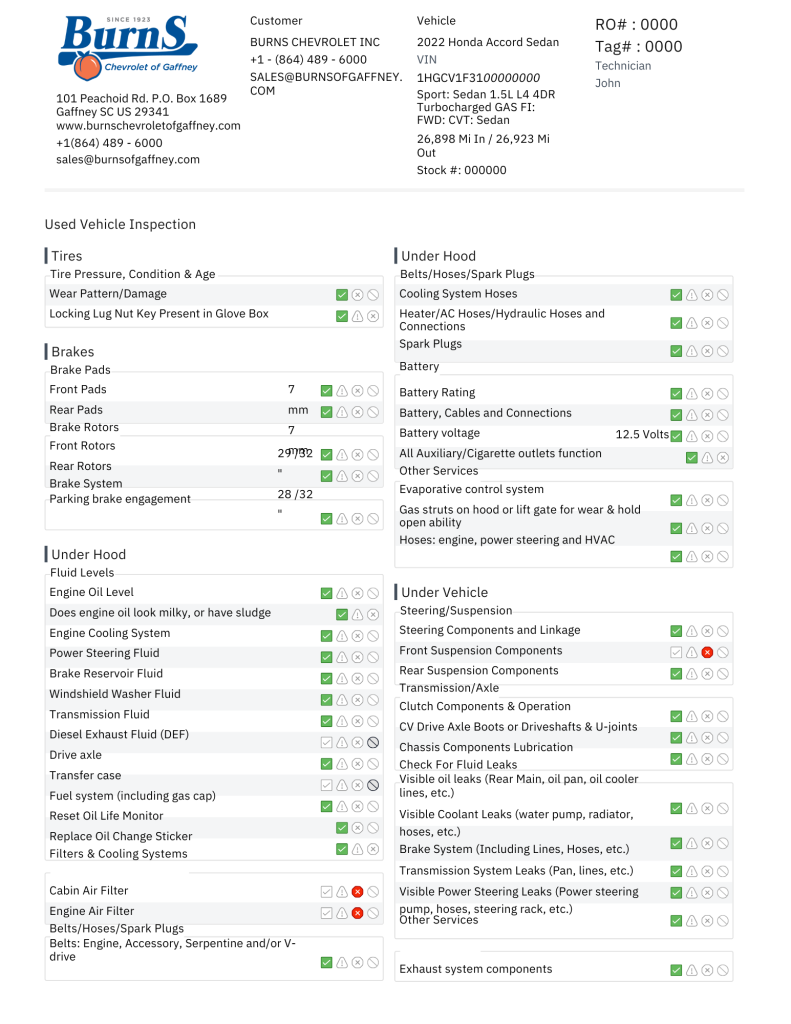This screenshot has width=791, height=1024.
Task: Click the not-applicable icon for Diesel Exhaust Fluid
Action: click(x=372, y=743)
